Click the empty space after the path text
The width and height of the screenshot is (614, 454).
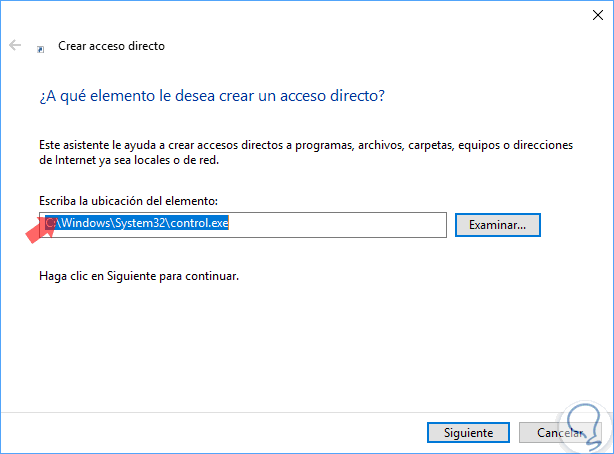[x=340, y=225]
